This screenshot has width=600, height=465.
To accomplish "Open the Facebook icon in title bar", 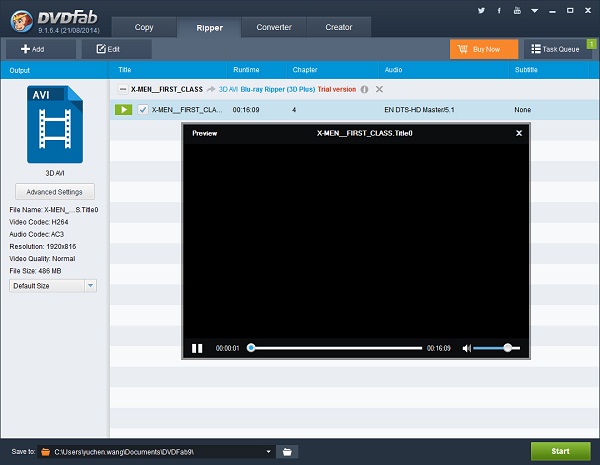I will (499, 11).
